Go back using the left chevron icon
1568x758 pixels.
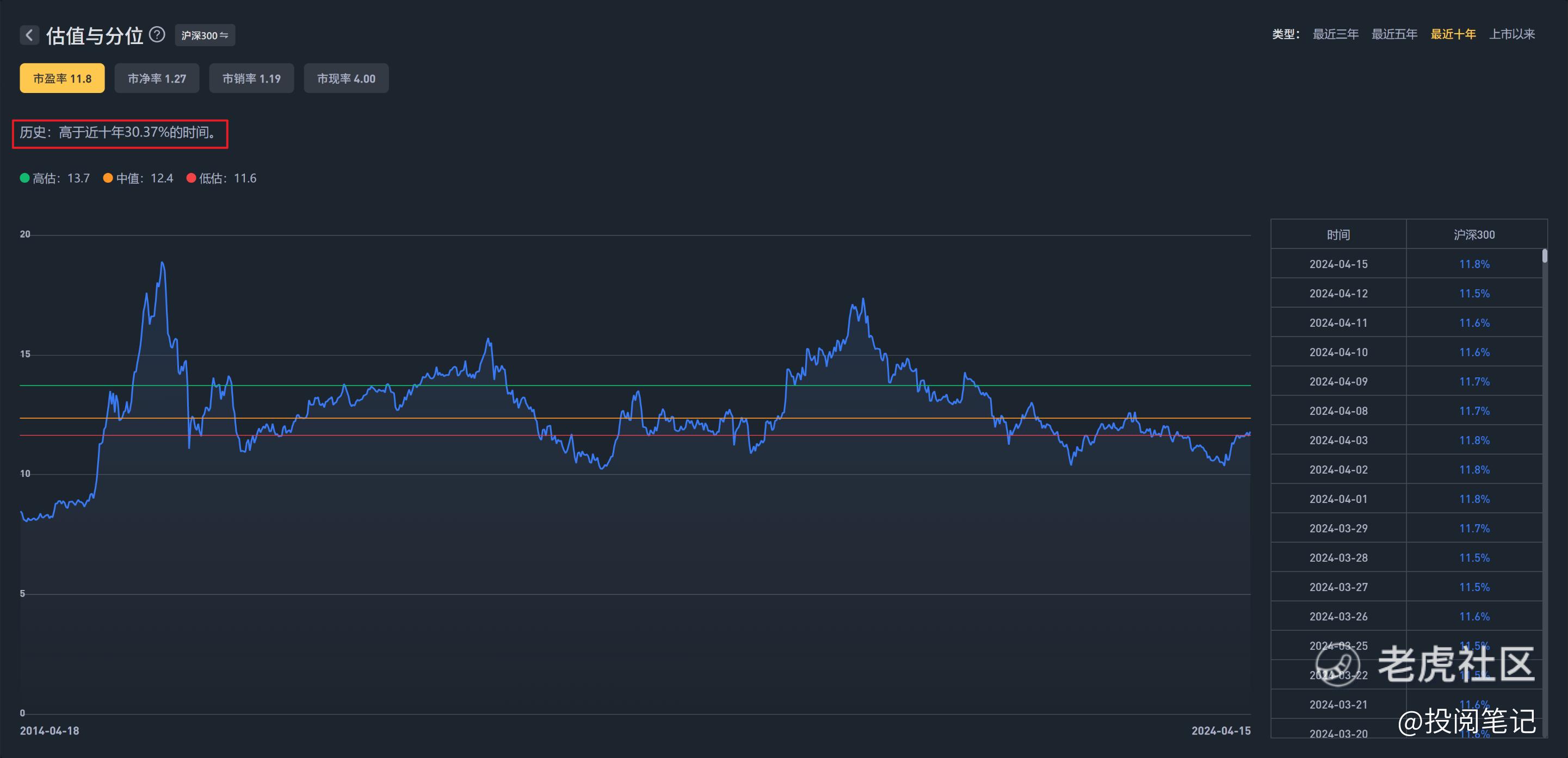tap(29, 35)
